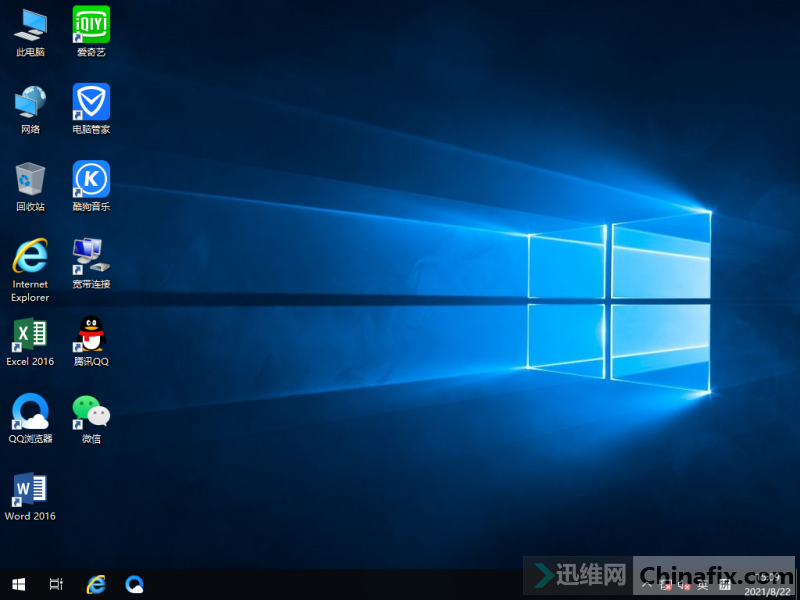Open the taskbar clock showing 2021/8/22
The image size is (800, 600).
pyautogui.click(x=767, y=585)
